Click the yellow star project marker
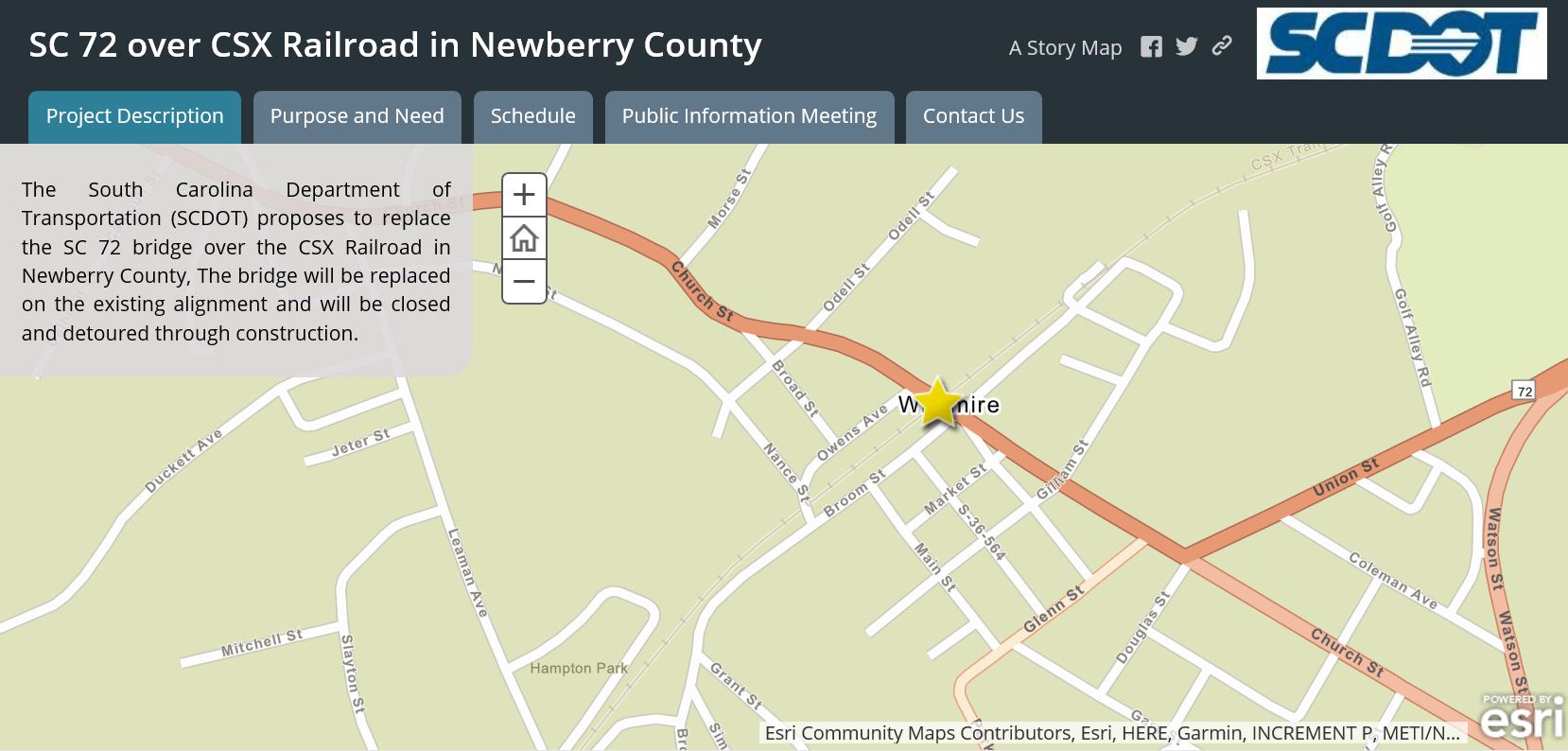 [937, 403]
